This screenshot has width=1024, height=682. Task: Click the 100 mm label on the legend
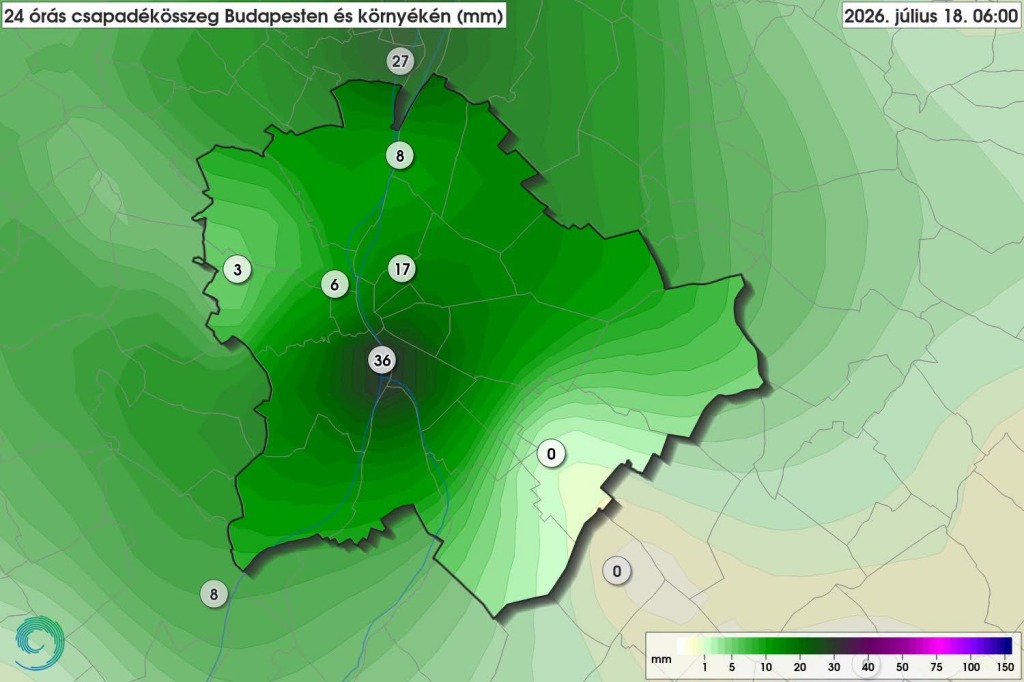(x=971, y=666)
